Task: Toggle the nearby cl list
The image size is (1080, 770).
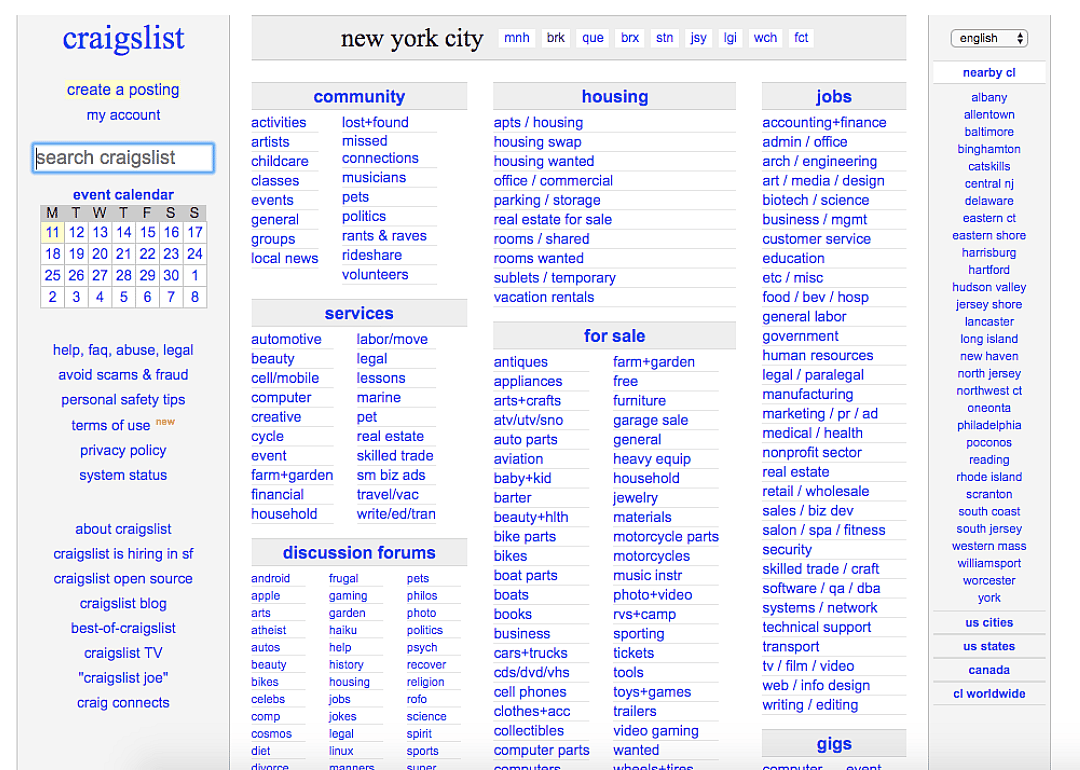Action: [x=988, y=73]
